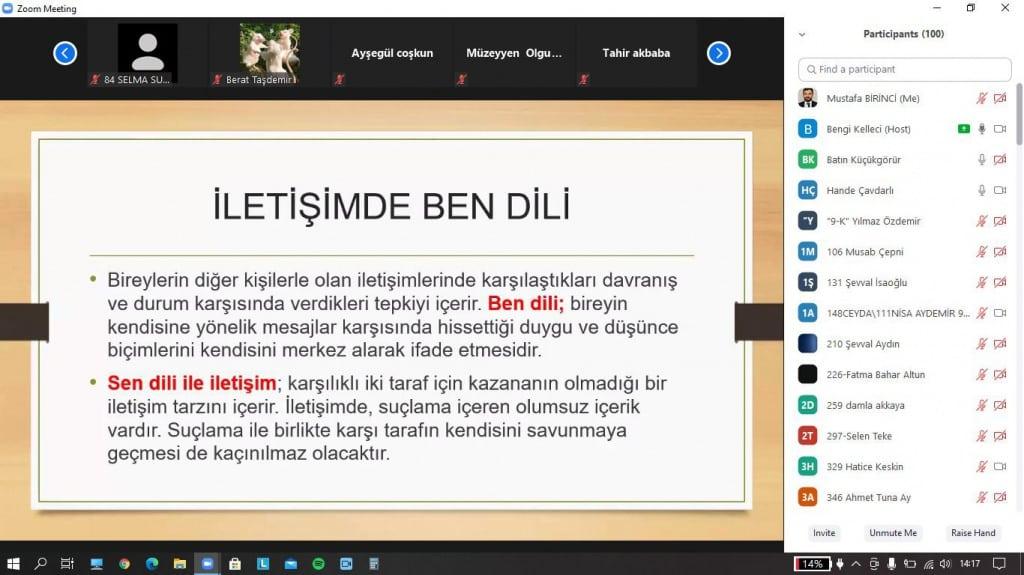The image size is (1024, 575).
Task: Click the disabled camera icon for 297-Selen Teke
Action: [x=999, y=436]
